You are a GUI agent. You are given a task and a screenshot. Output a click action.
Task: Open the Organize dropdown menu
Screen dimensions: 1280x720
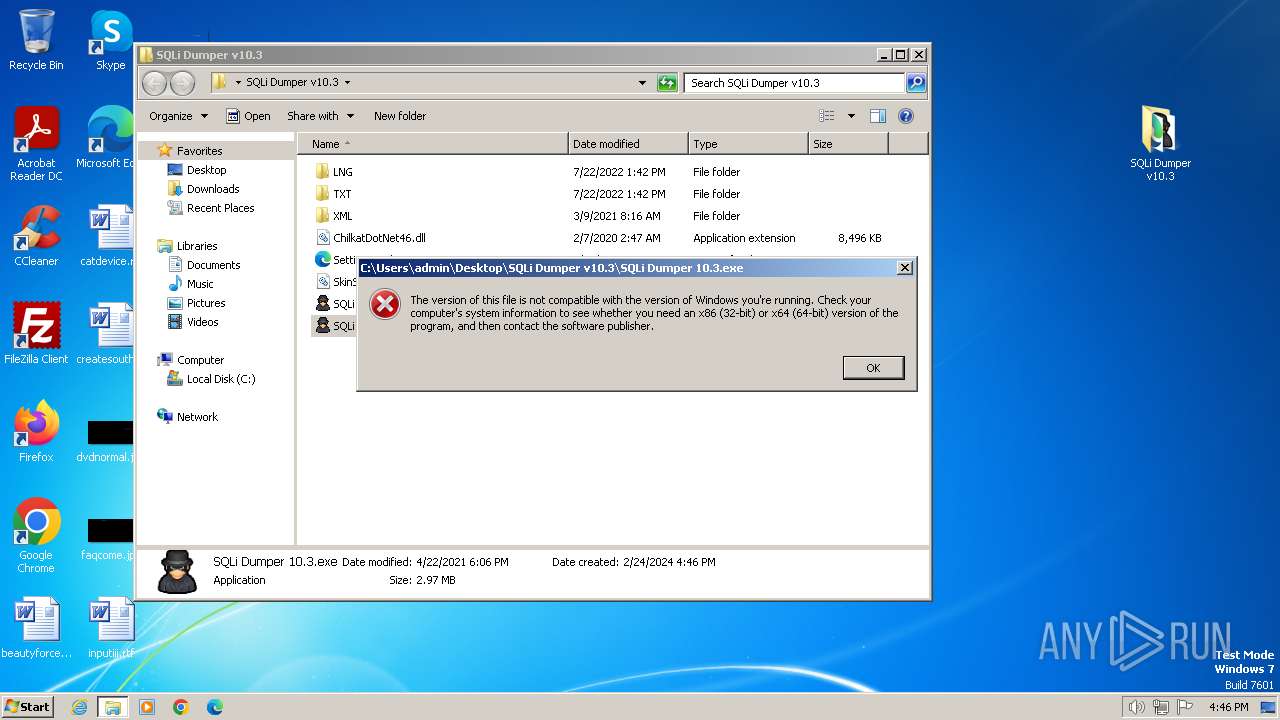click(x=178, y=116)
